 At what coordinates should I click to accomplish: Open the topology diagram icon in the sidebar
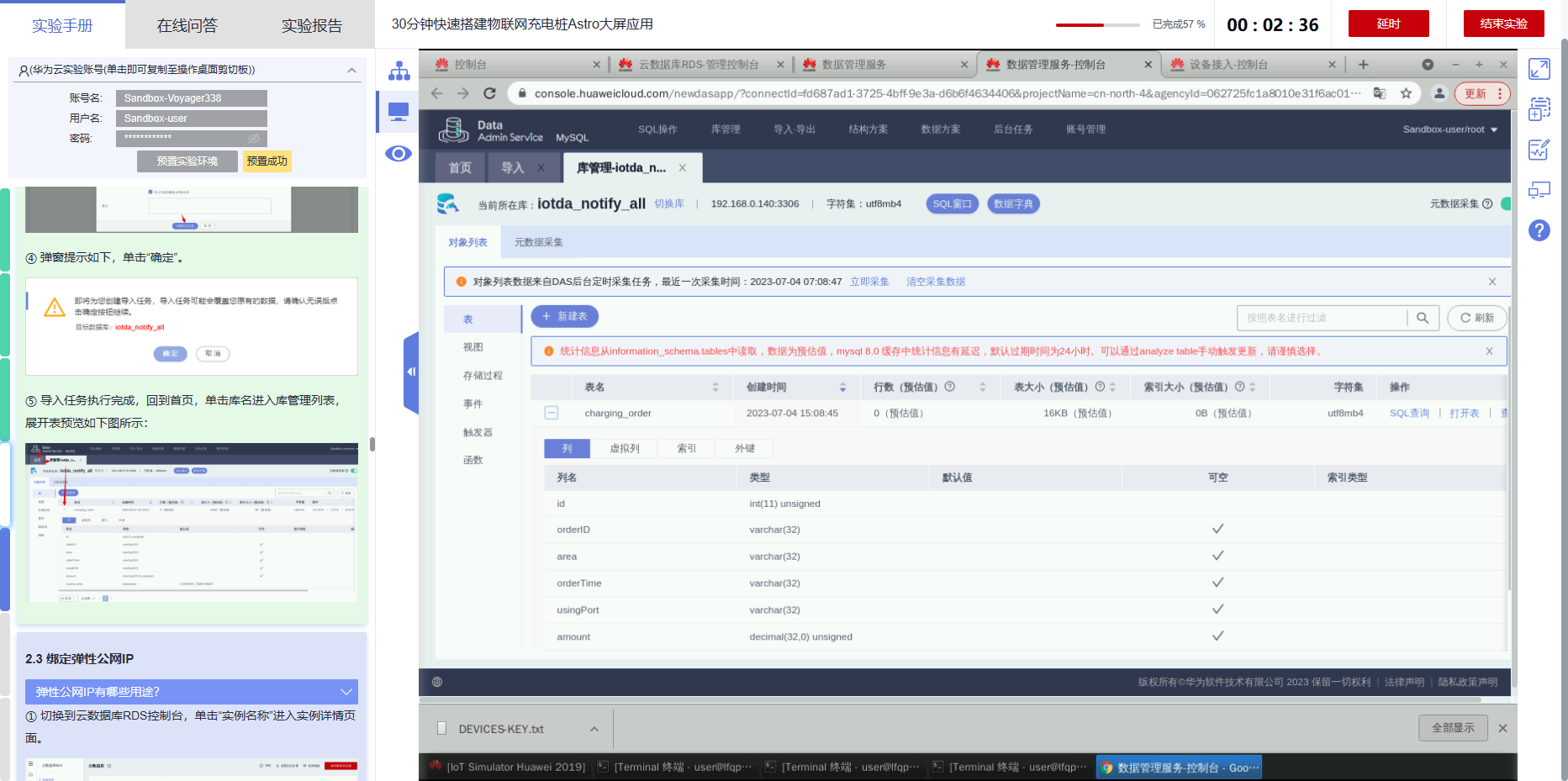click(x=399, y=71)
